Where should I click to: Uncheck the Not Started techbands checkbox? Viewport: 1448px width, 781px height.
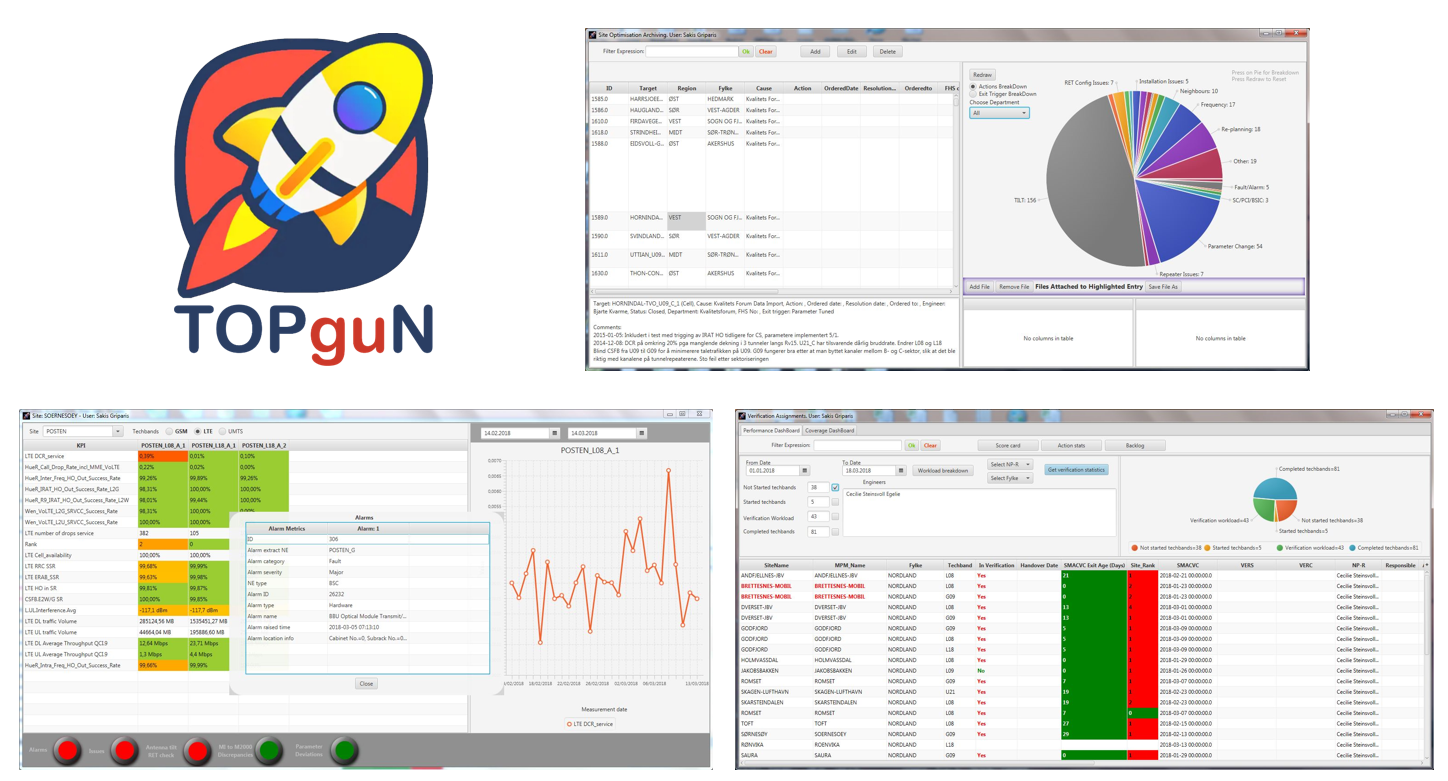(835, 487)
